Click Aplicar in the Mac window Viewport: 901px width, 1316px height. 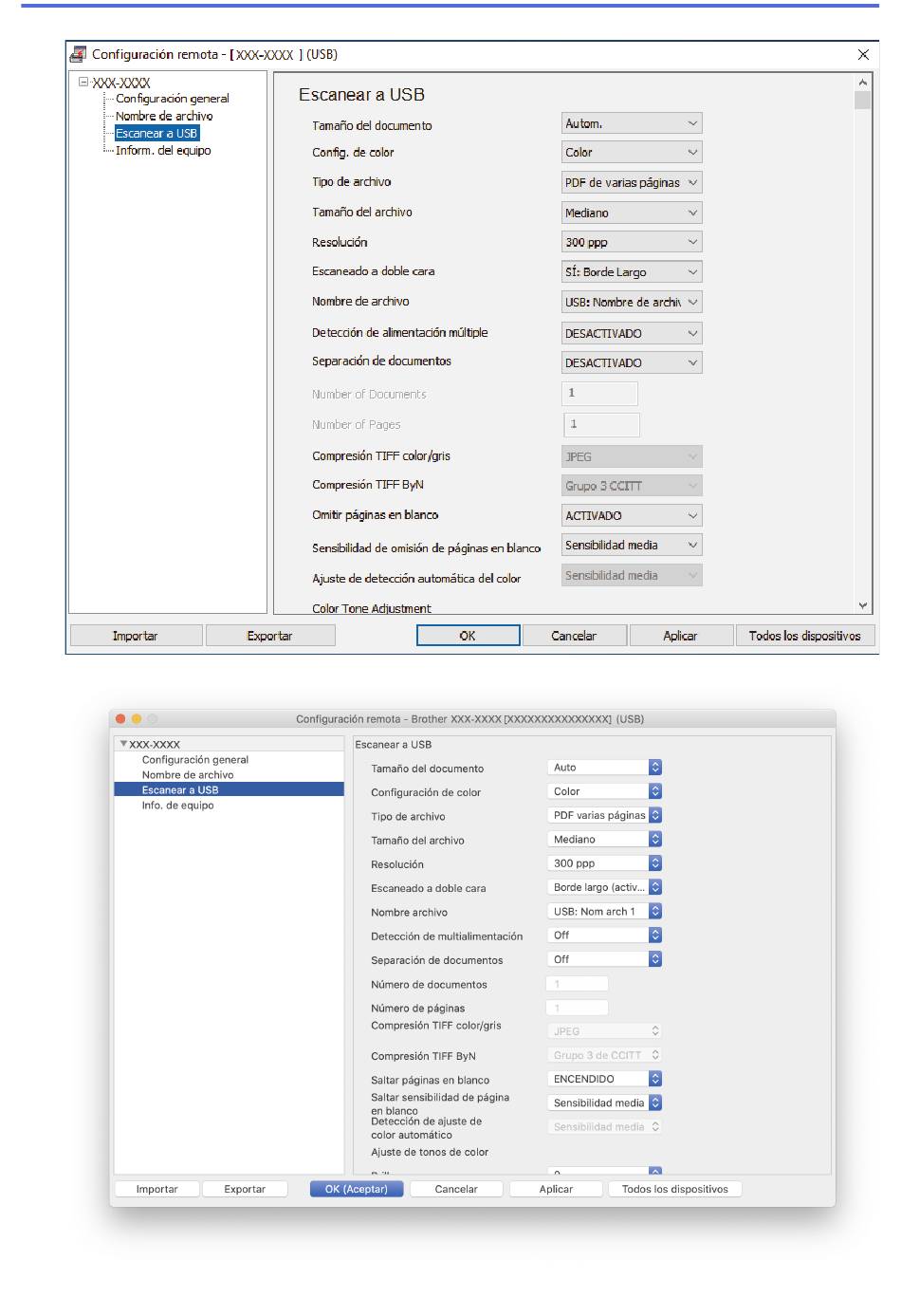coord(556,1189)
